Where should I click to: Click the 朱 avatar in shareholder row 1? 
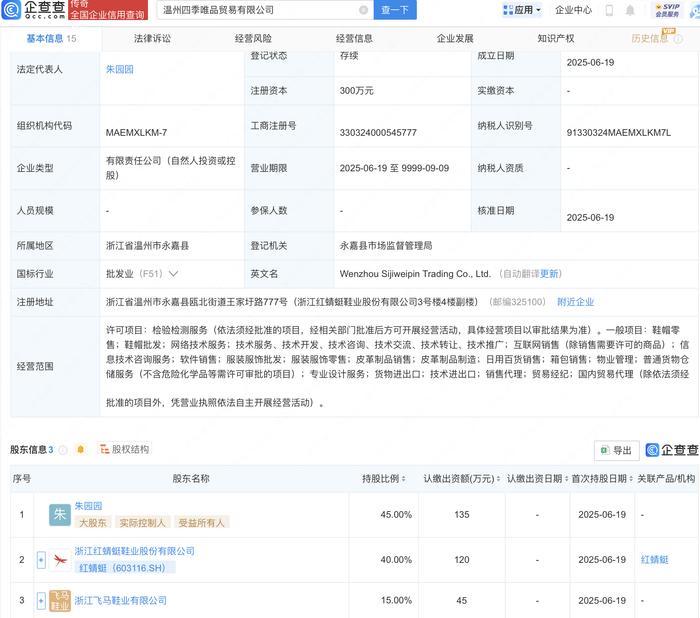60,514
